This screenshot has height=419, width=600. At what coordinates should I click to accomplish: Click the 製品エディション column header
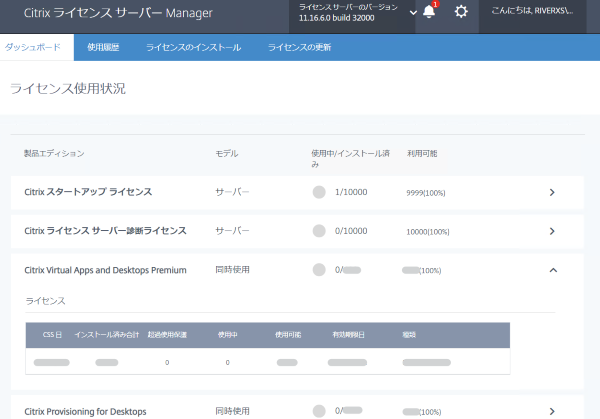click(54, 153)
